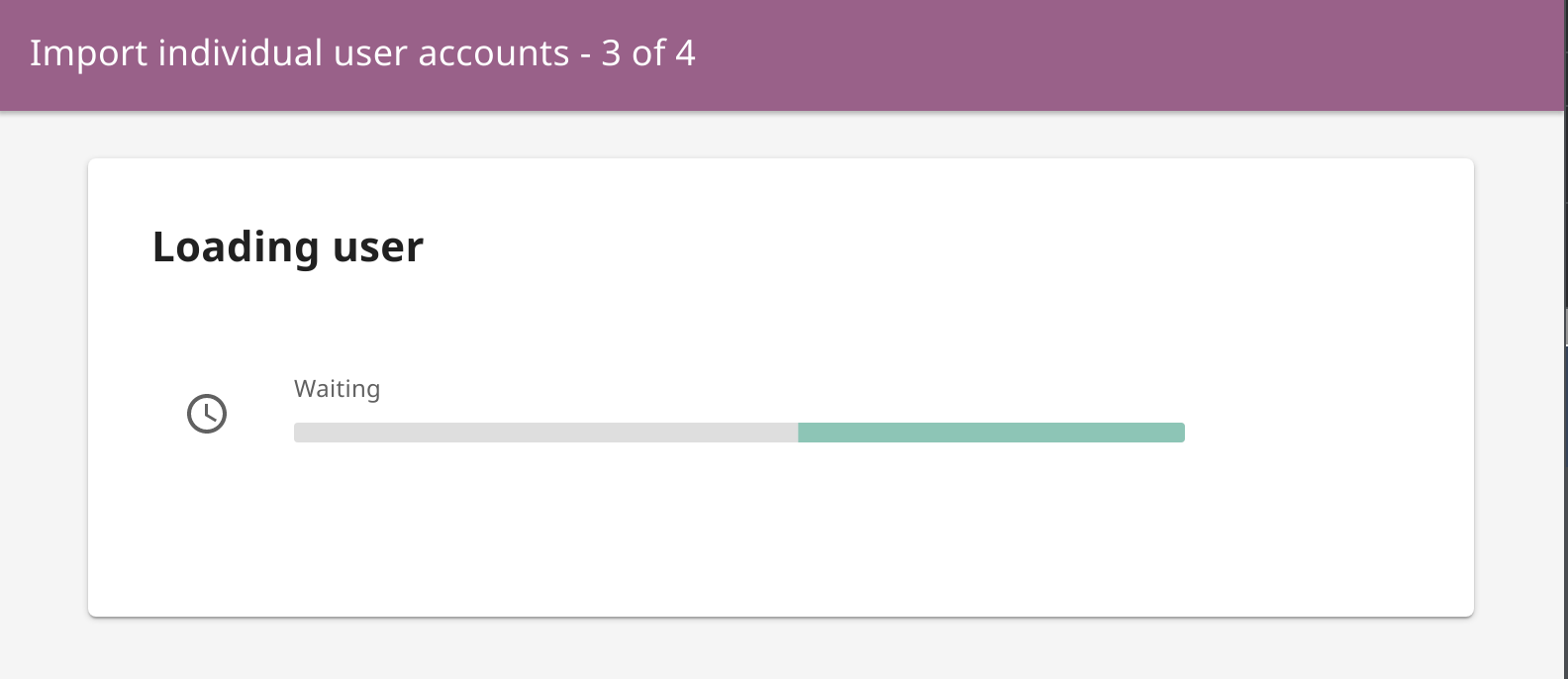Click the gray pending segment of the progress bar

tap(544, 432)
